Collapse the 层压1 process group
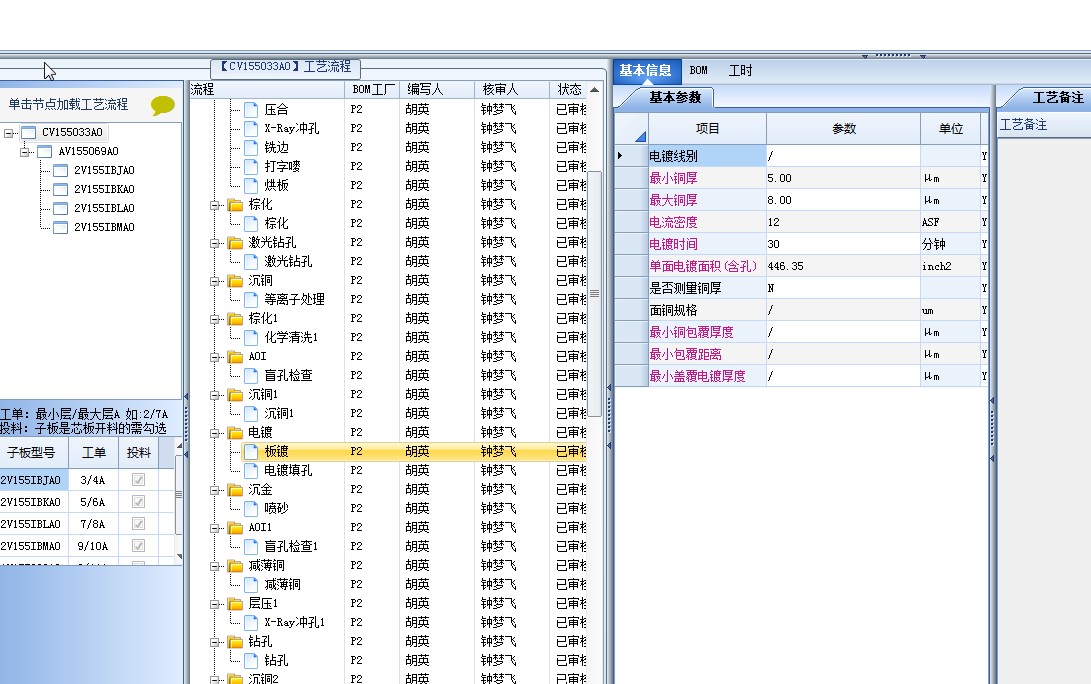 [215, 604]
